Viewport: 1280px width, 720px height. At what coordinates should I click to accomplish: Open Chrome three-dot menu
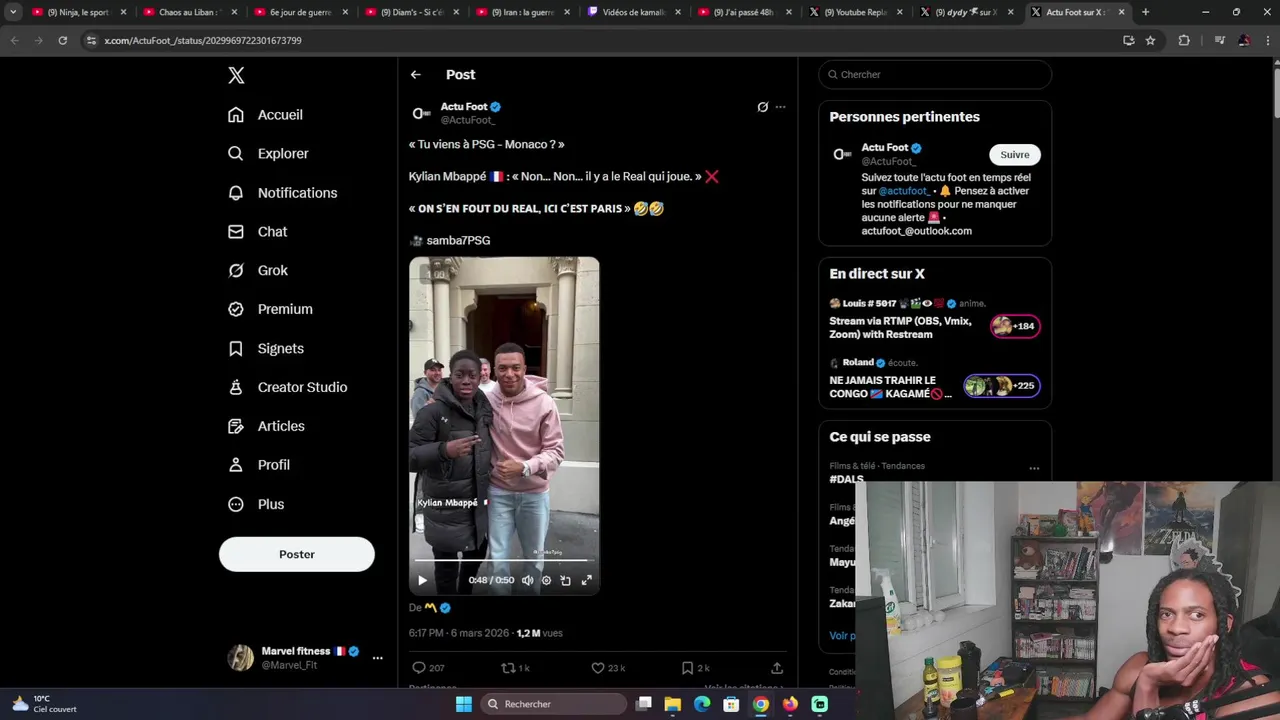(1267, 41)
